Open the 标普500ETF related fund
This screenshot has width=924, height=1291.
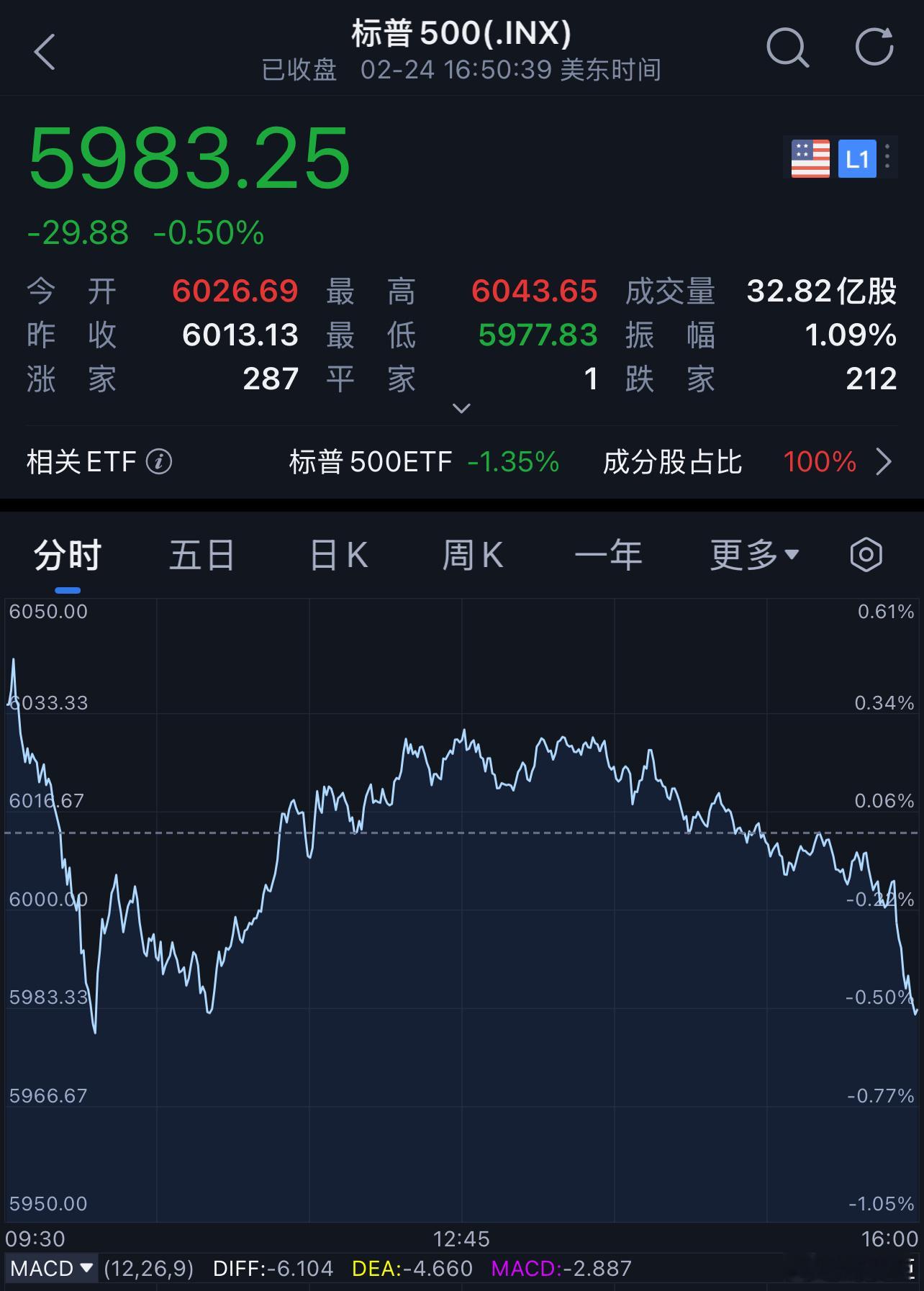coord(424,461)
